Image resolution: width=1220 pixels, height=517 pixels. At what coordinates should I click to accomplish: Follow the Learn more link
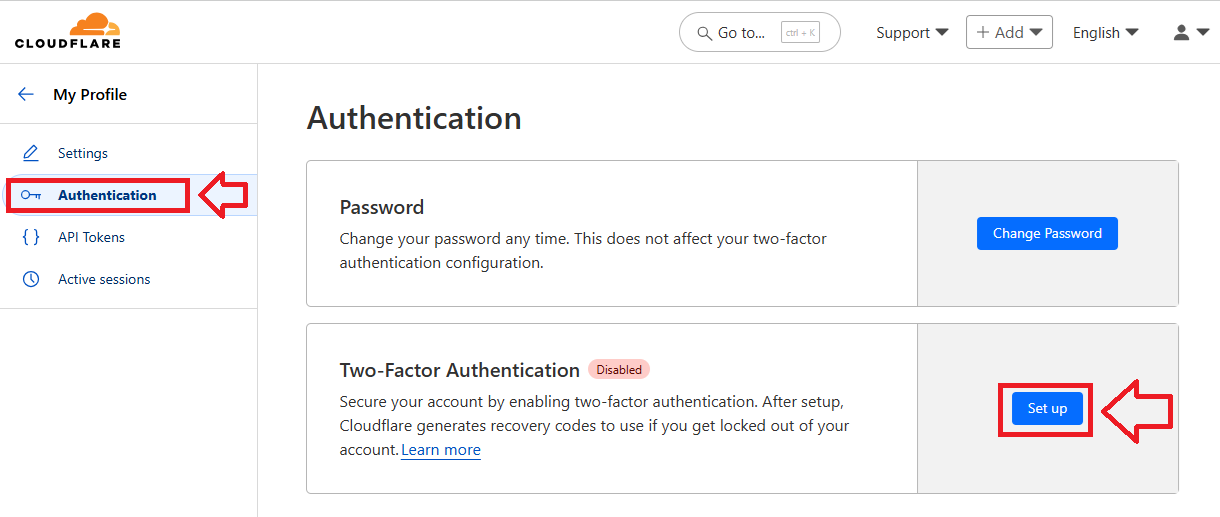coord(441,450)
